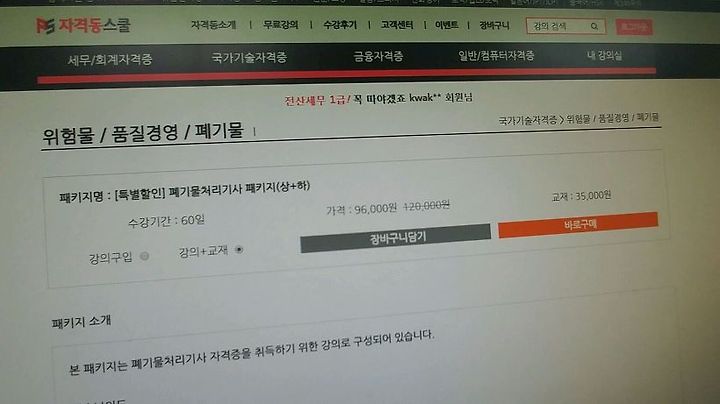Click 국가기술자격증 in the breadcrumb

(528, 120)
